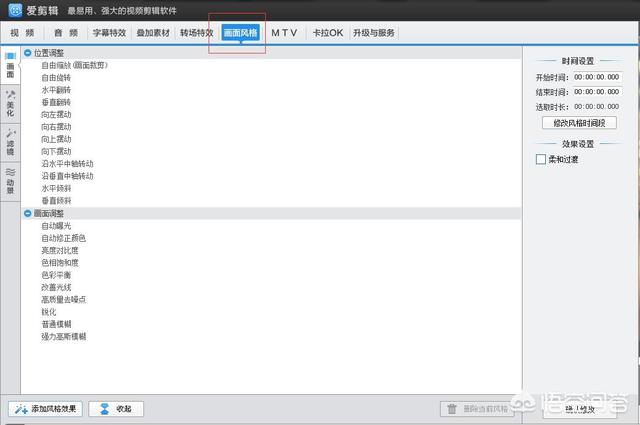Click the 修改风格时间段 button
Viewport: 640px width, 425px height.
coord(578,123)
